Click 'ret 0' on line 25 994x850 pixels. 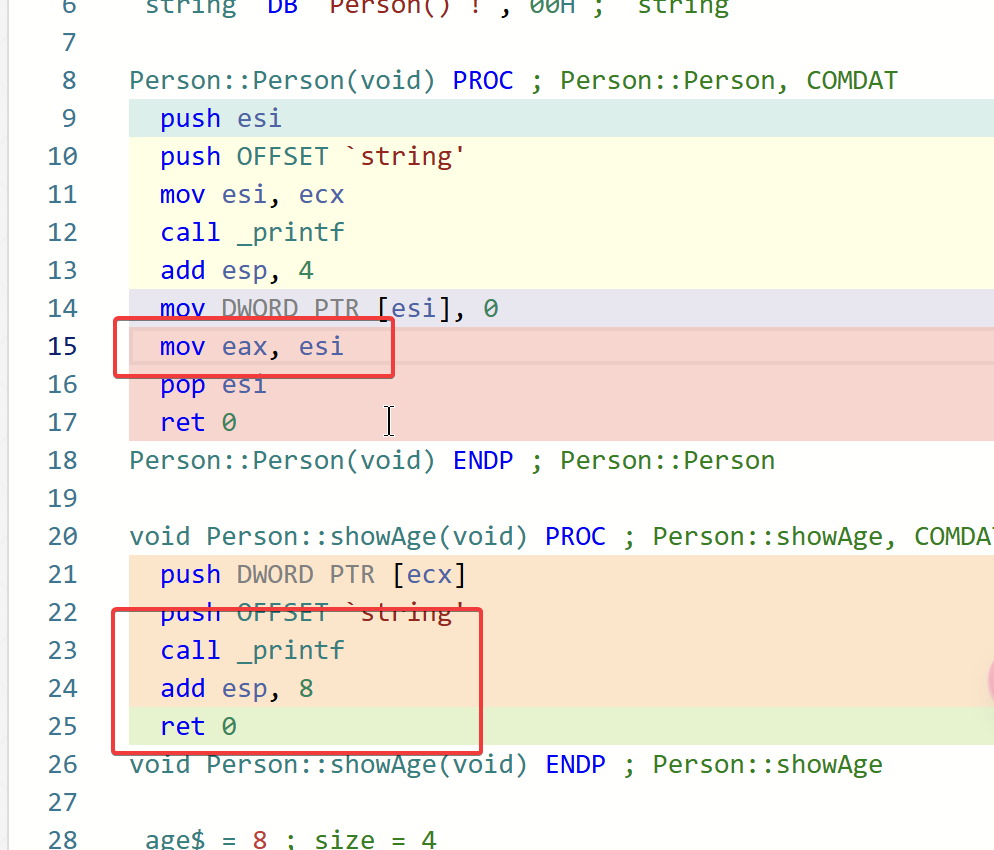coord(198,727)
